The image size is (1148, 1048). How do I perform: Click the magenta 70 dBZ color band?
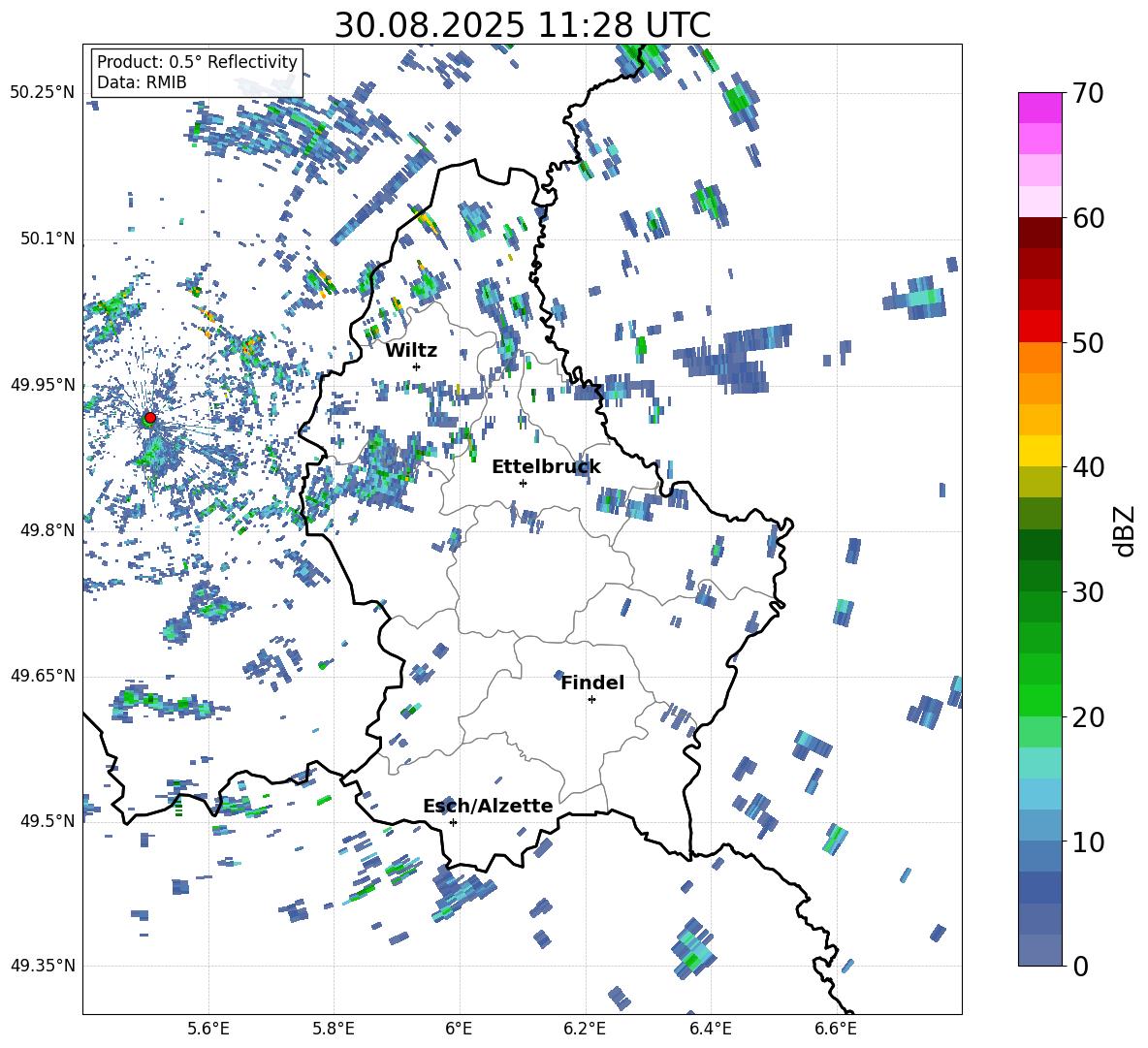[1039, 108]
